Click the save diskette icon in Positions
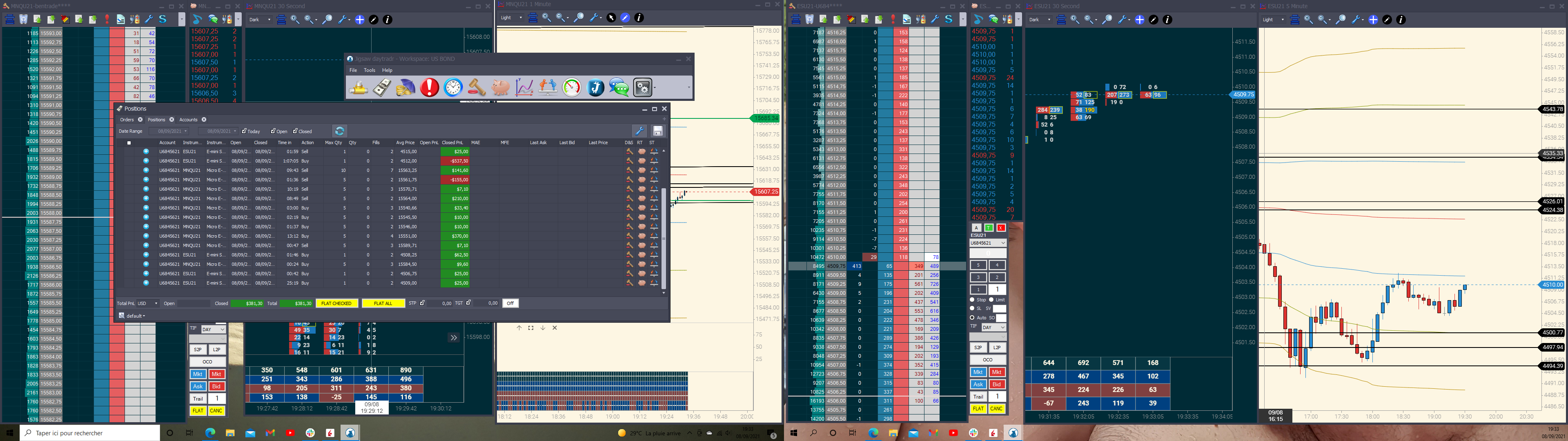 tap(657, 131)
